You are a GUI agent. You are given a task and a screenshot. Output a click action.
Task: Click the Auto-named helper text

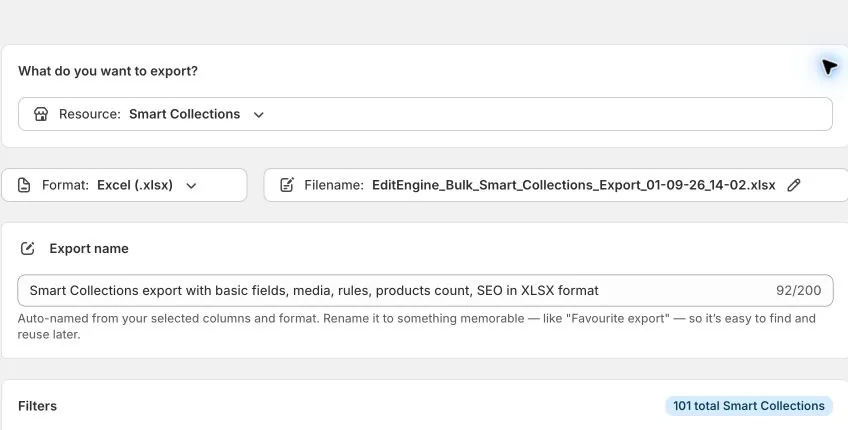pos(416,326)
